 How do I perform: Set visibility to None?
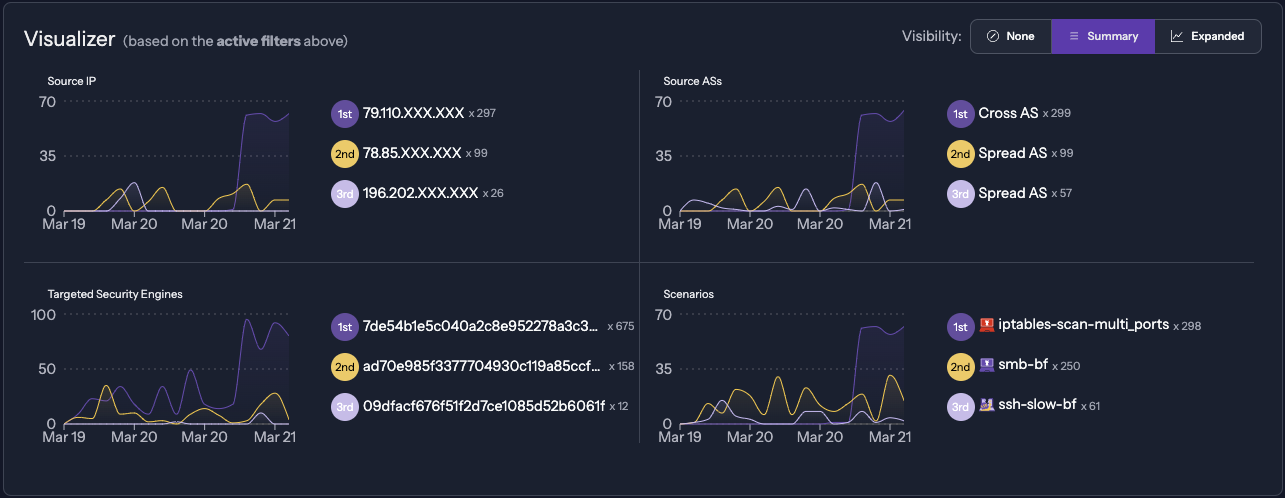coord(1010,36)
